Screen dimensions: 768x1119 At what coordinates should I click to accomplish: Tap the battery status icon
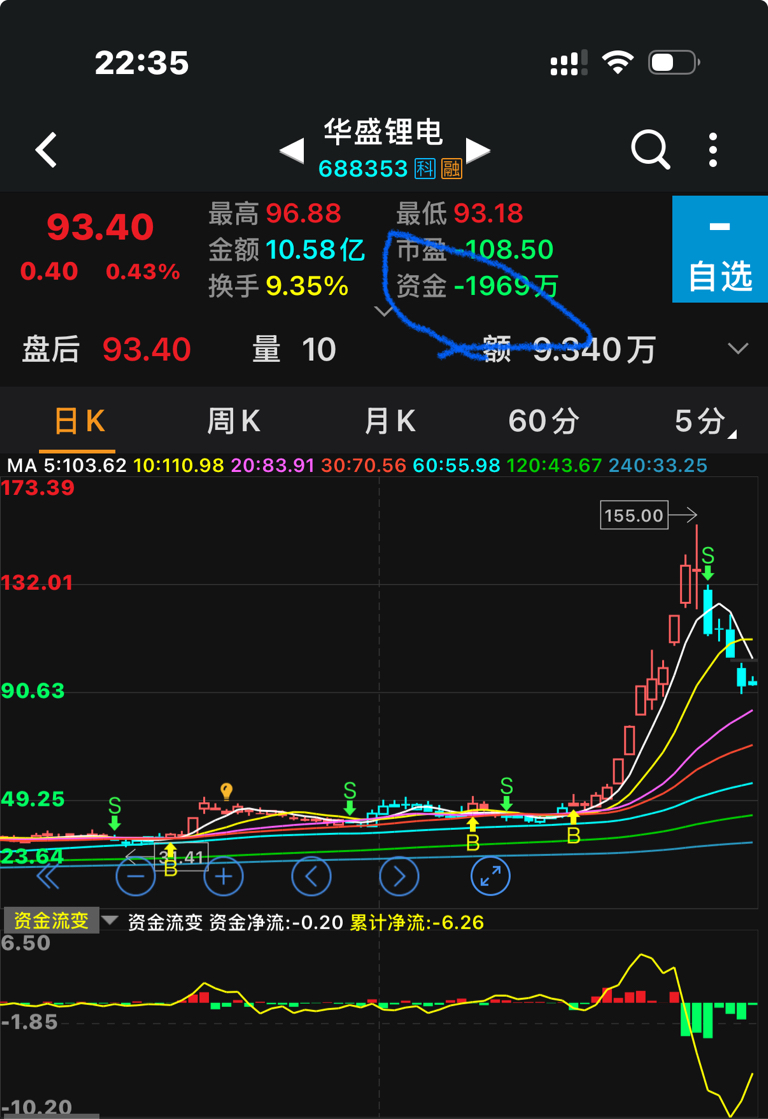click(674, 62)
